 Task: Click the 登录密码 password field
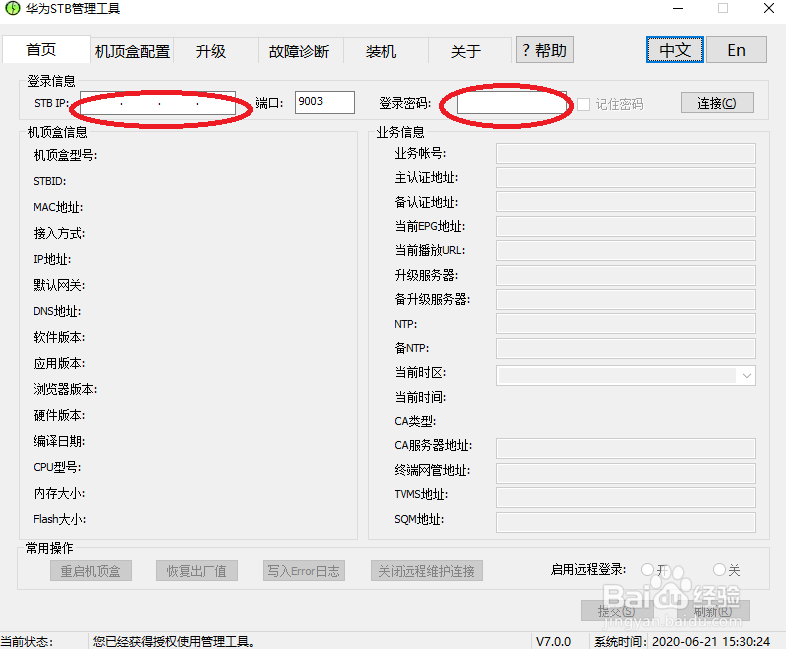[511, 103]
